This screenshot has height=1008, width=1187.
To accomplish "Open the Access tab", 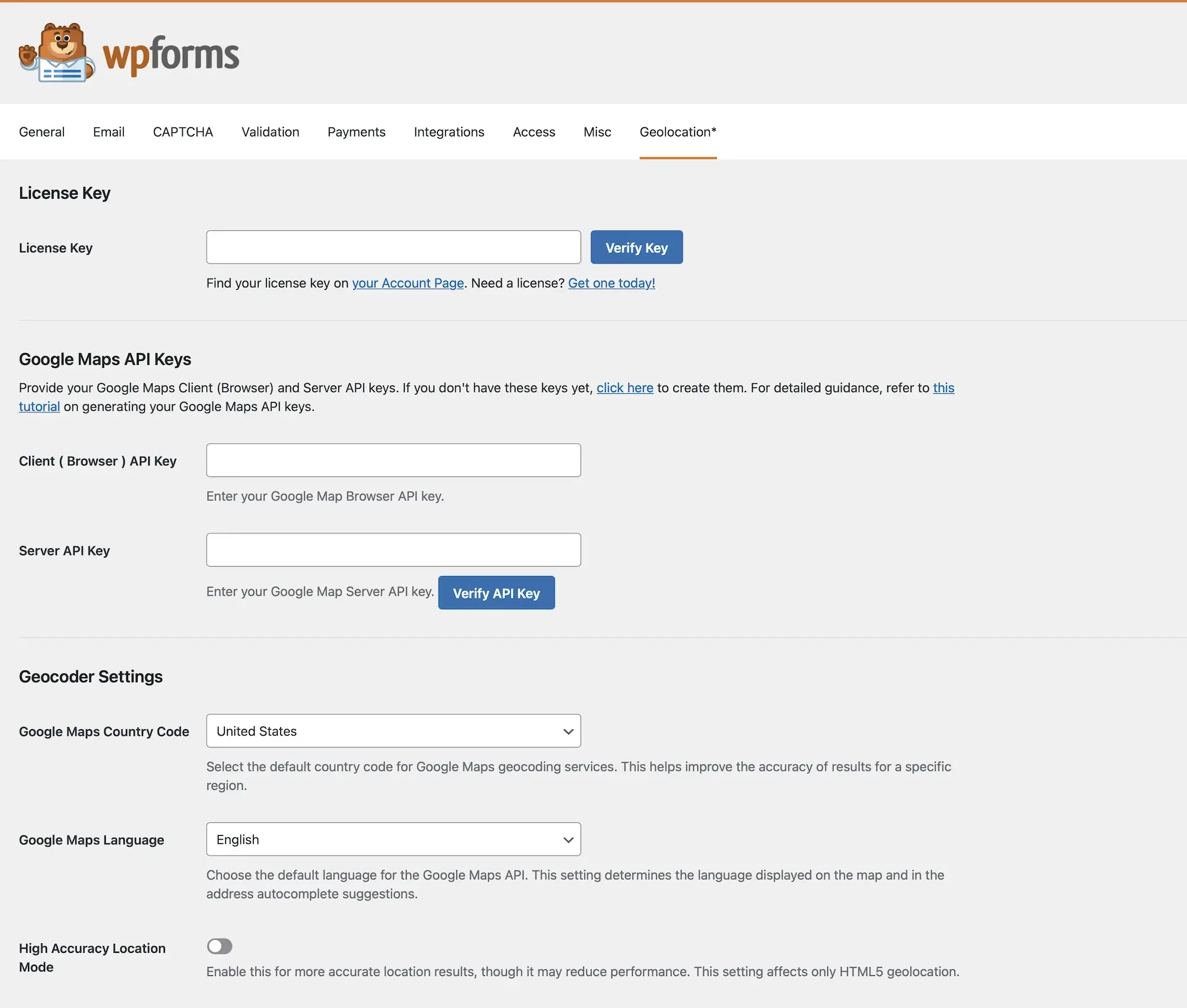I will click(x=534, y=132).
